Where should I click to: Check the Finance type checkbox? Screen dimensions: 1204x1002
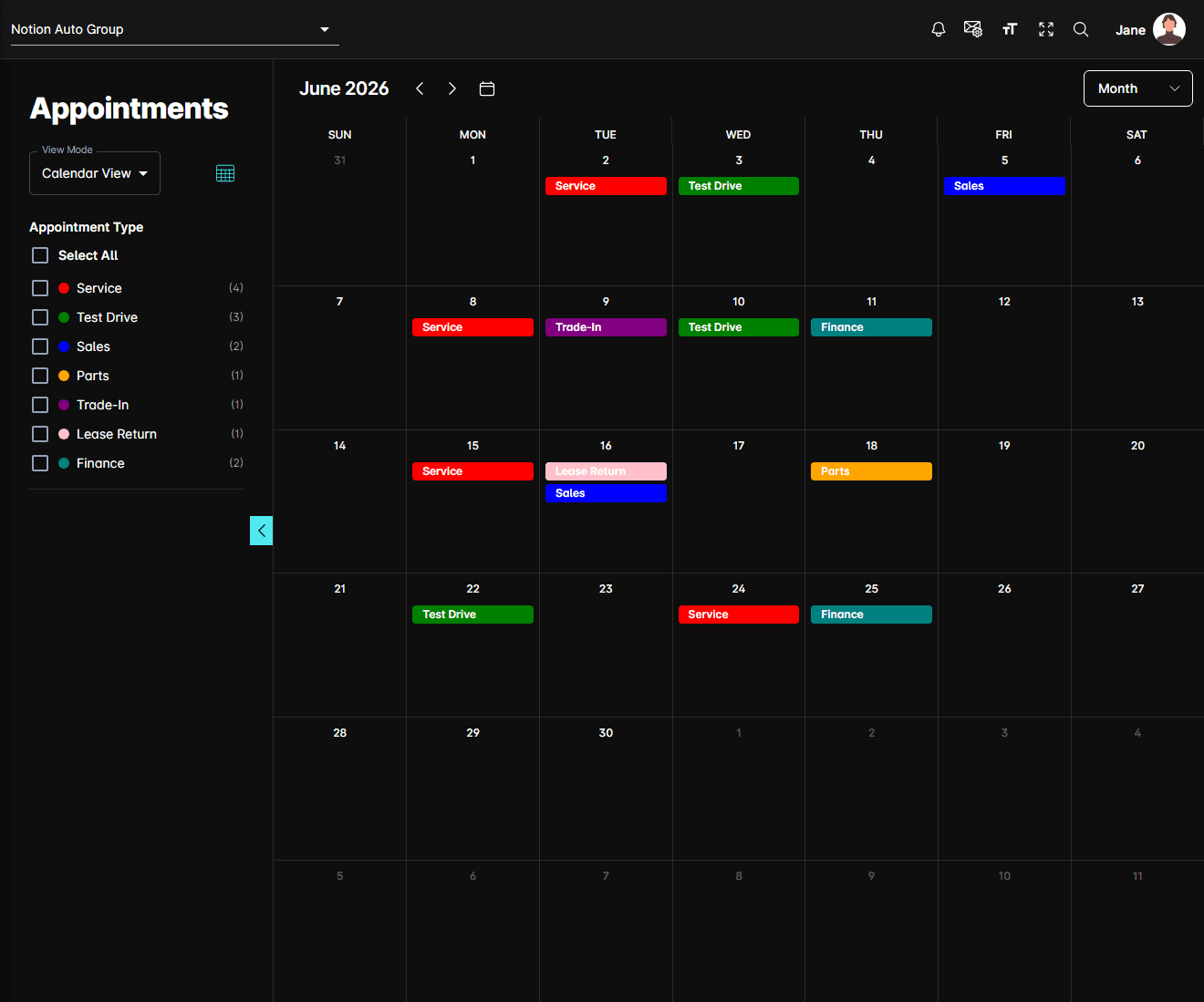[40, 463]
